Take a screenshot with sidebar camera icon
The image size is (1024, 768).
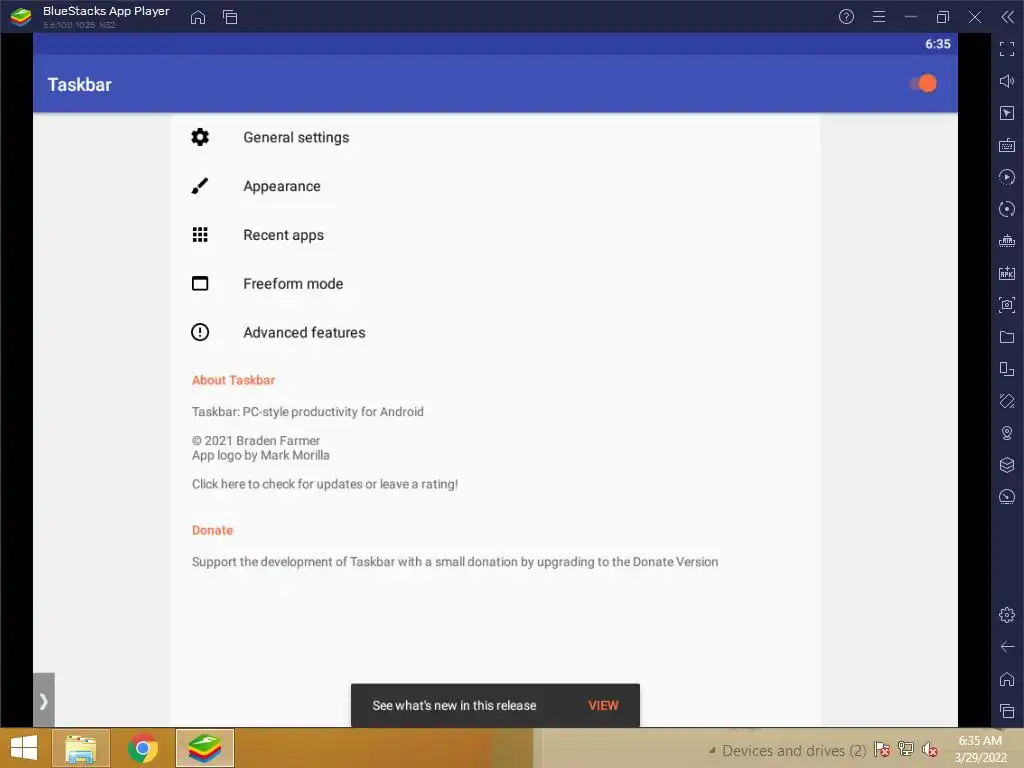click(x=1007, y=305)
